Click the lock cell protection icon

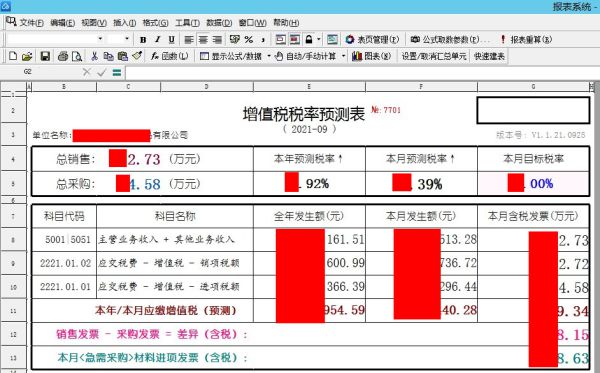point(309,39)
